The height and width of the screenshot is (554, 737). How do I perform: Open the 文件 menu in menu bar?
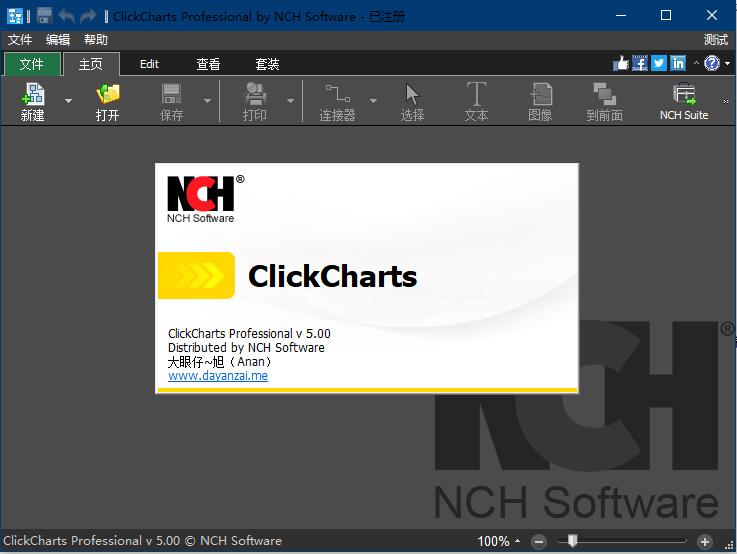(20, 39)
